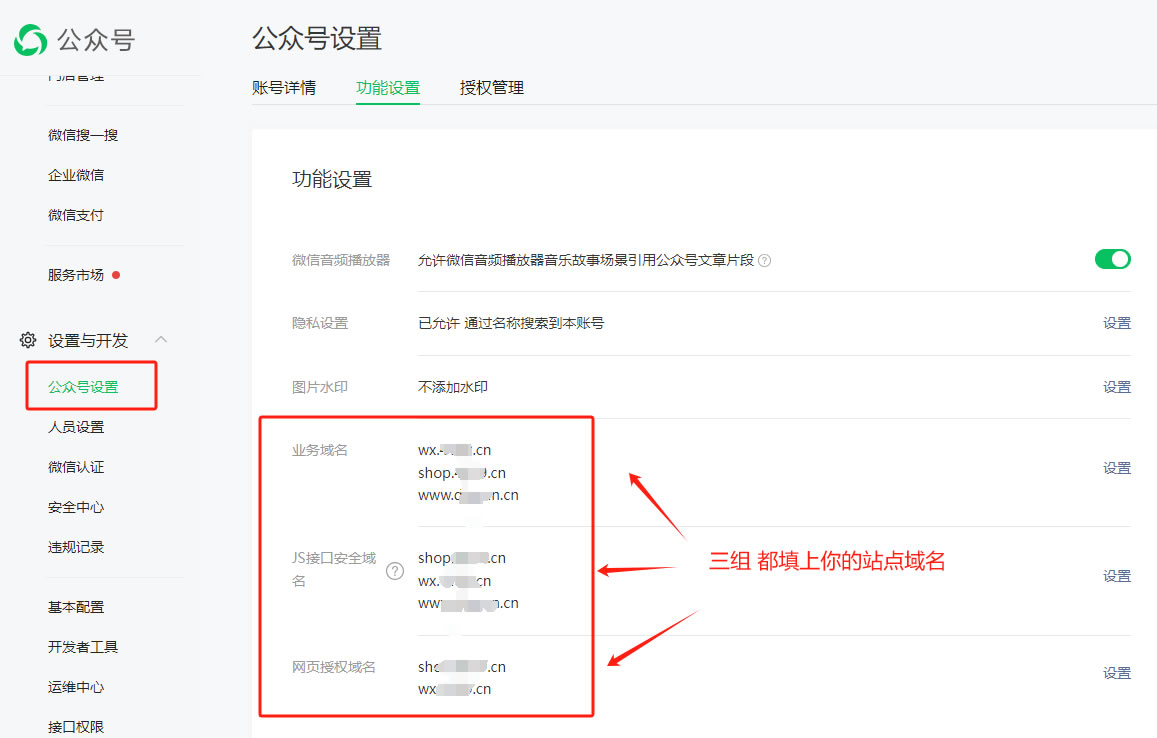Click the gear icon beside 设置与开发

pos(28,340)
